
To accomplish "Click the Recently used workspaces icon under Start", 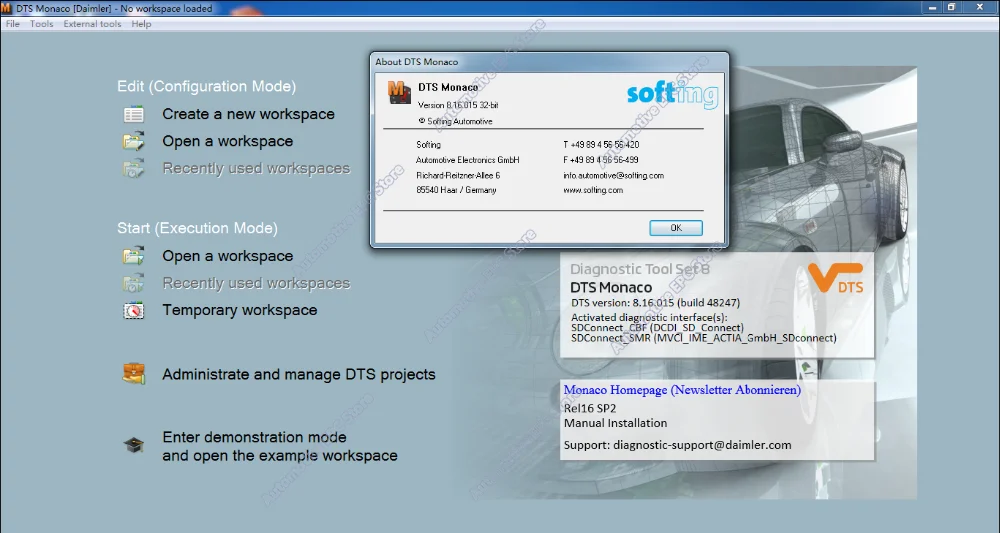I will pos(134,283).
